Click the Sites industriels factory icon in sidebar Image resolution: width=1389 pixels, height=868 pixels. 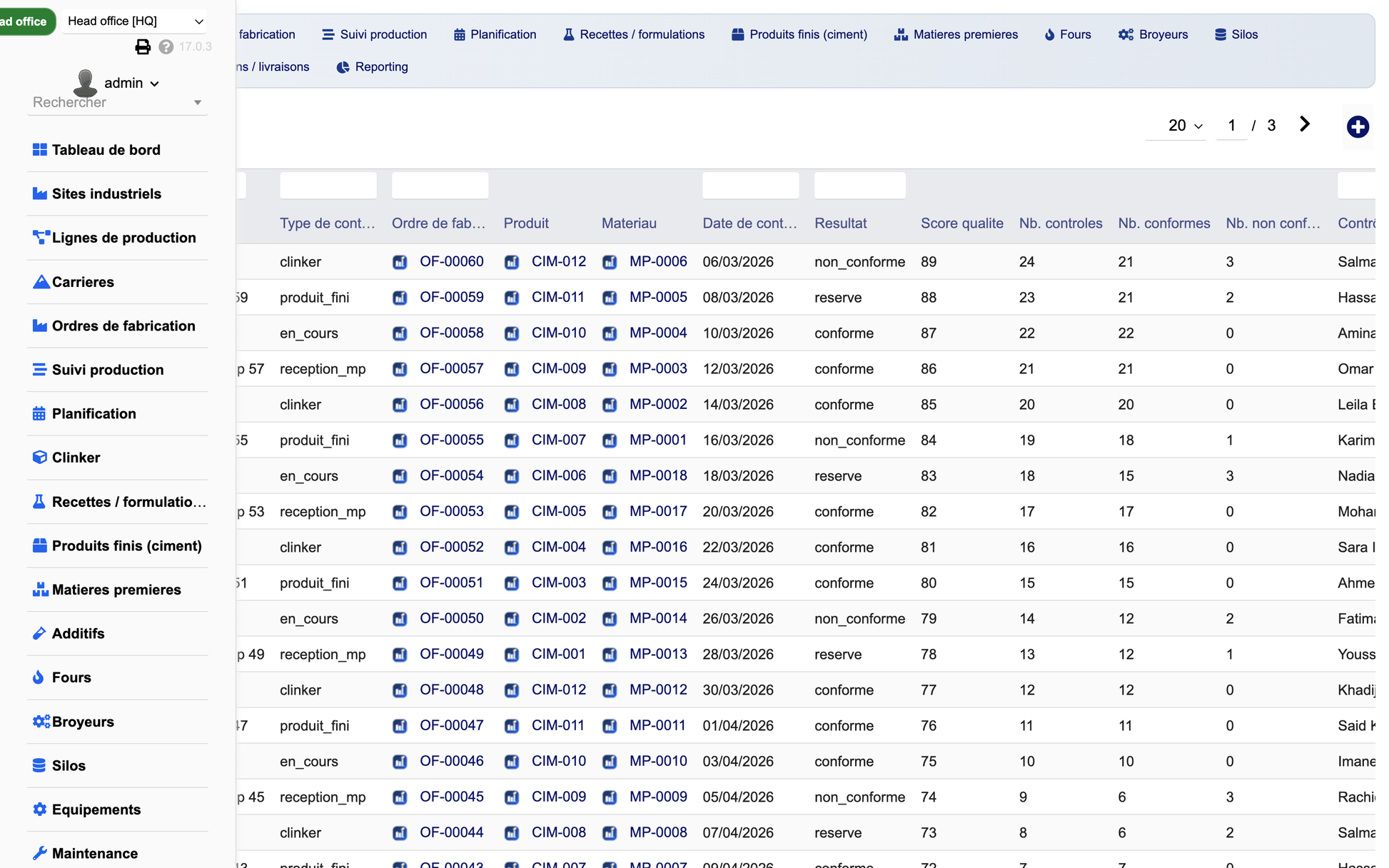pos(40,194)
